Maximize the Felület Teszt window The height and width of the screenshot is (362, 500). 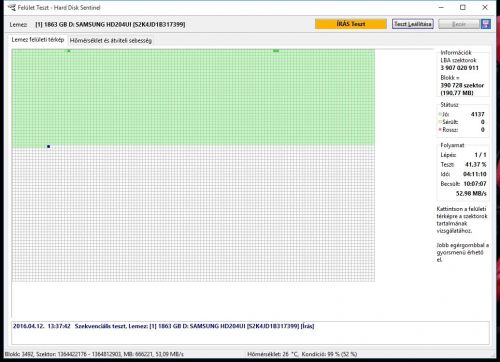[x=463, y=7]
